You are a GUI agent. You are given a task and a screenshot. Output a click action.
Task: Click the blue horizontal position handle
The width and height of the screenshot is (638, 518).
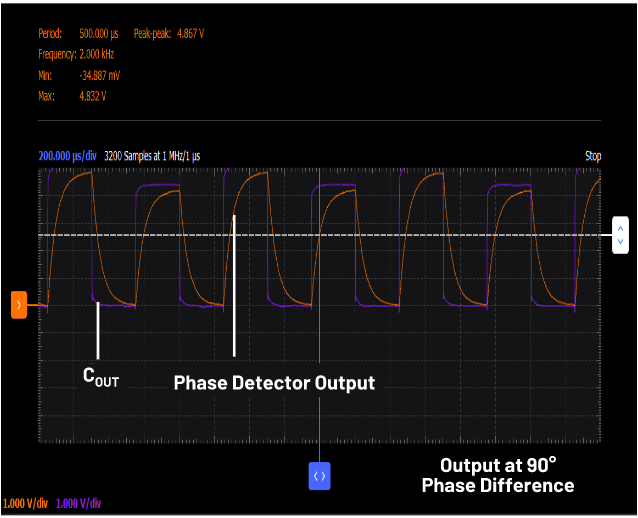(319, 476)
